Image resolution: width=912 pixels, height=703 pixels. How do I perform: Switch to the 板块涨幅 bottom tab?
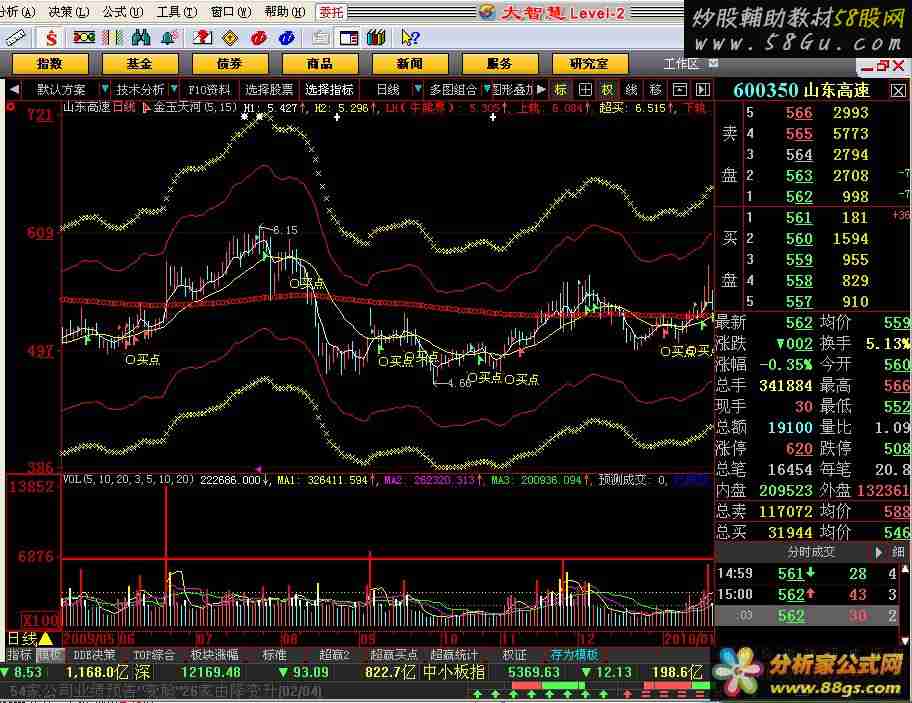[x=215, y=655]
